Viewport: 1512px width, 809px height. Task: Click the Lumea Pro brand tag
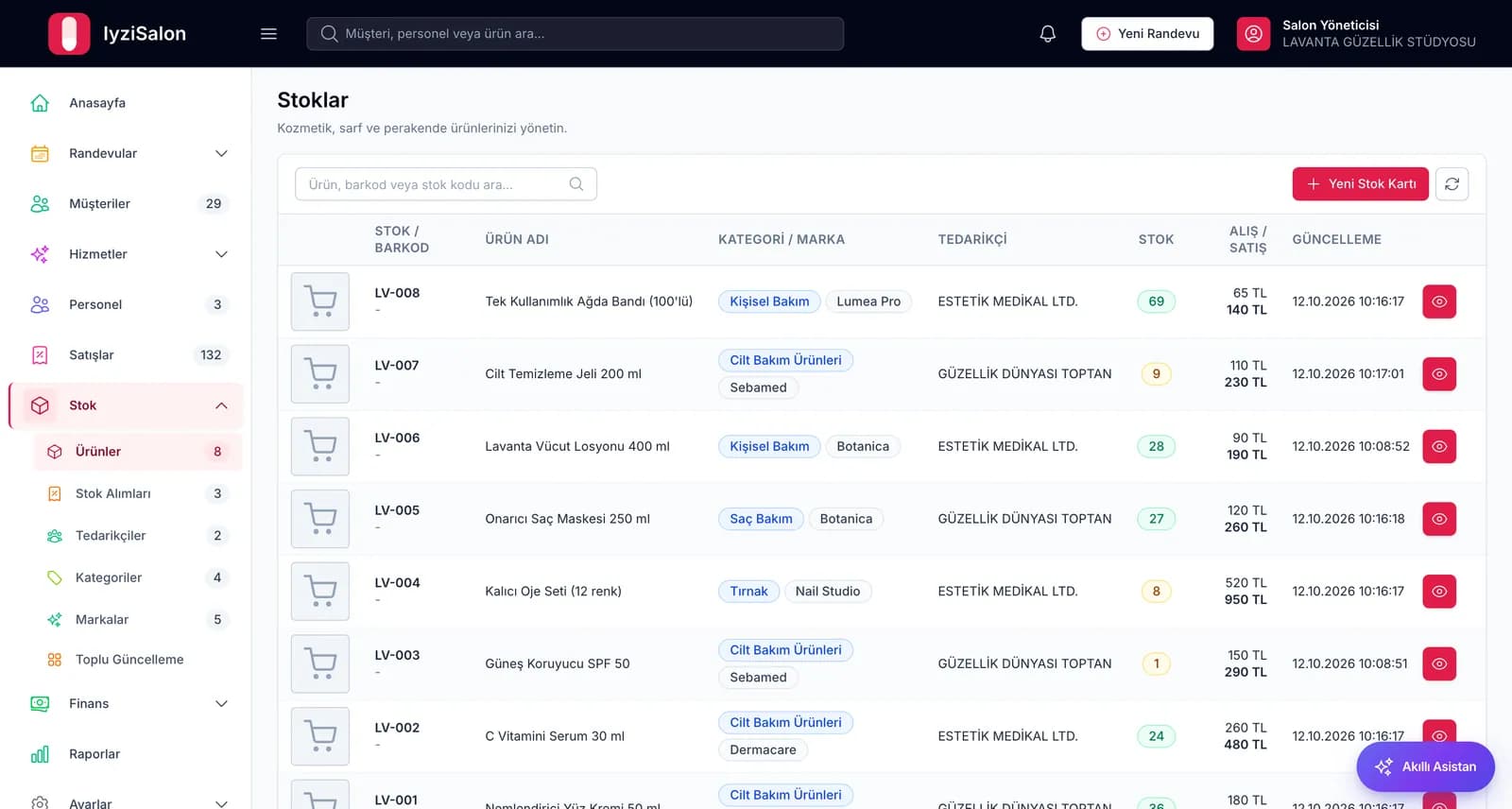868,301
